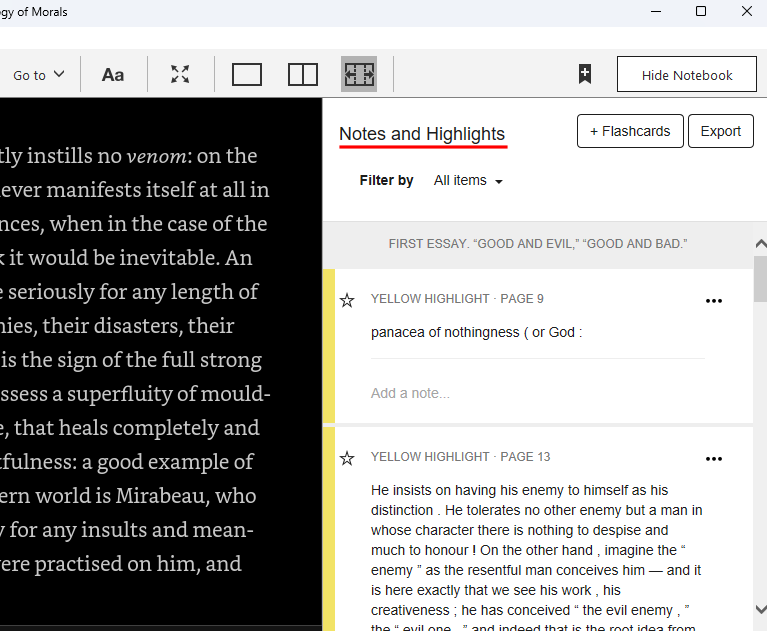The width and height of the screenshot is (767, 631).
Task: Expand the All items filter dropdown
Action: [x=468, y=181]
